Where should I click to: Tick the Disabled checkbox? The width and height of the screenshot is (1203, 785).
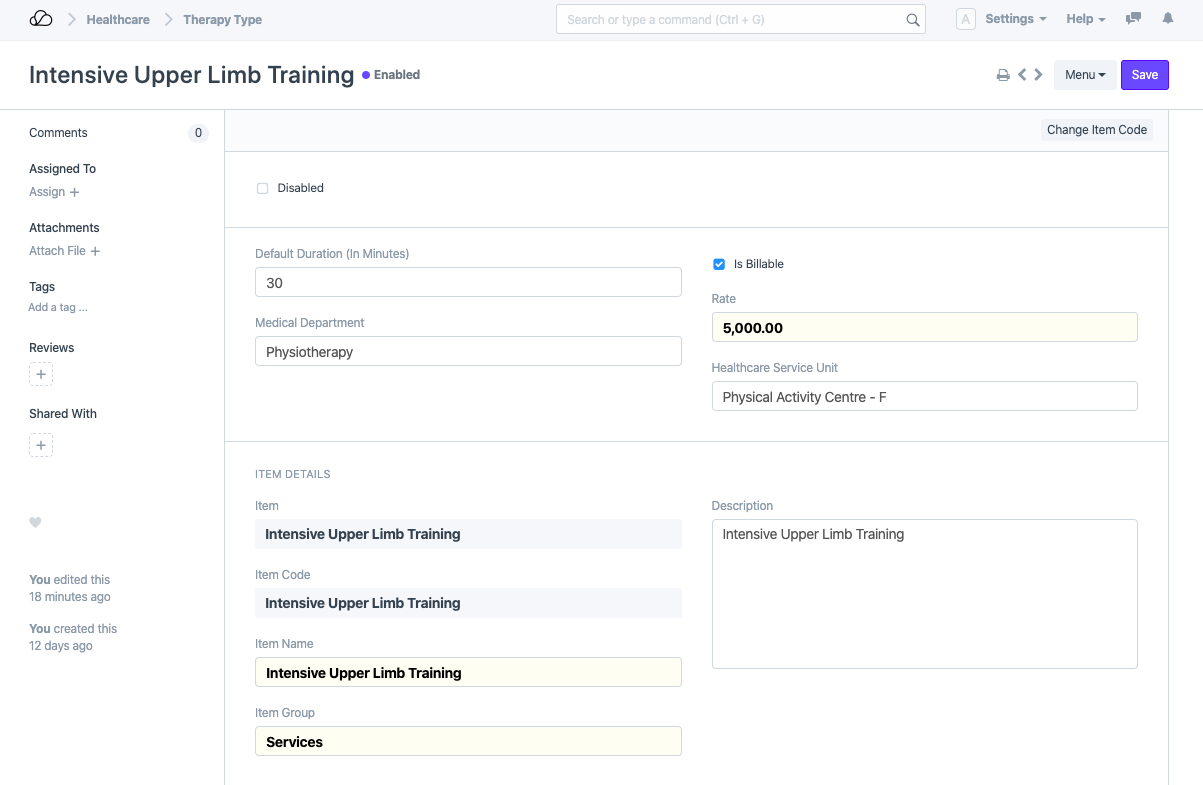263,188
